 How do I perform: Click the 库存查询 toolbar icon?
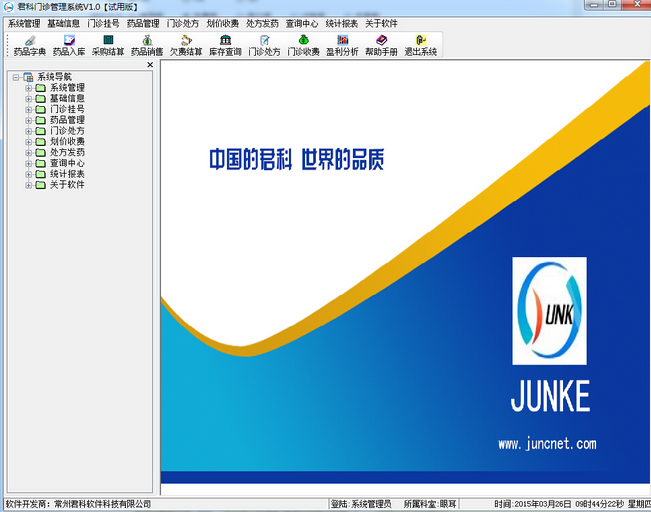click(x=225, y=45)
